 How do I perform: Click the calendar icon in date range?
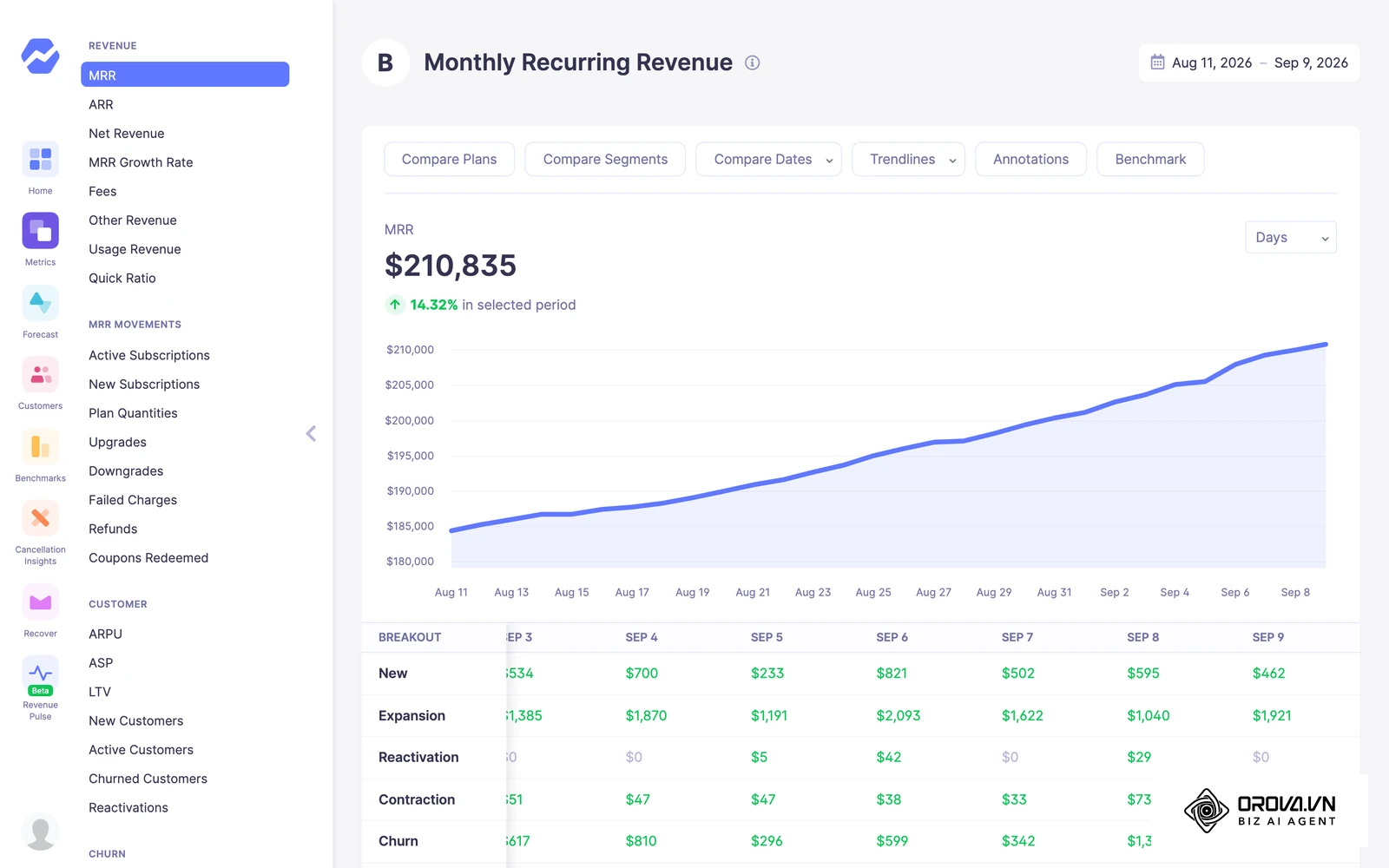tap(1157, 62)
